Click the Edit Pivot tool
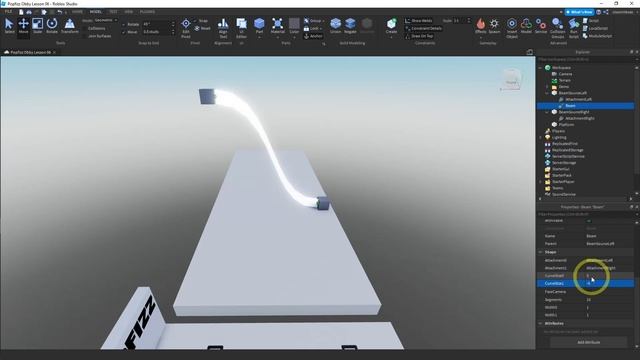The image size is (640, 360). coord(186,28)
